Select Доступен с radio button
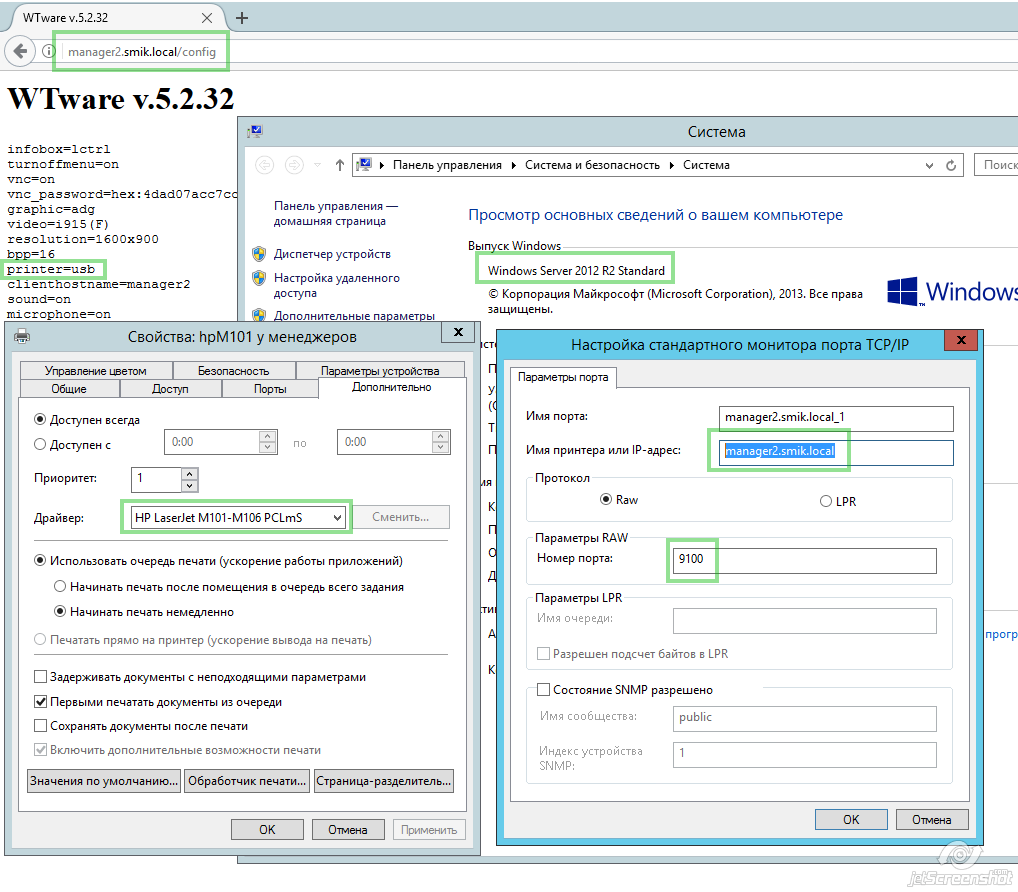Screen dimensions: 1018x892 click(x=41, y=444)
